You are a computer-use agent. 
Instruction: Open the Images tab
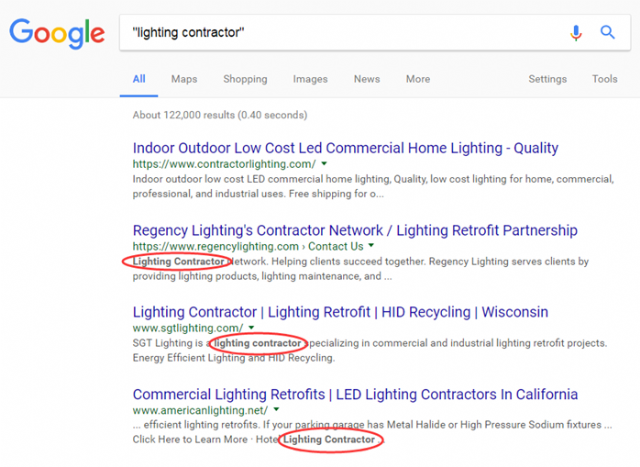pos(310,79)
